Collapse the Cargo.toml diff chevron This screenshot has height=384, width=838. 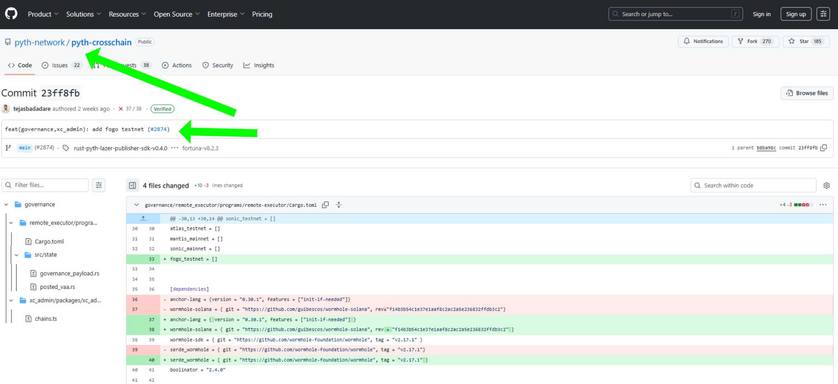click(x=137, y=205)
